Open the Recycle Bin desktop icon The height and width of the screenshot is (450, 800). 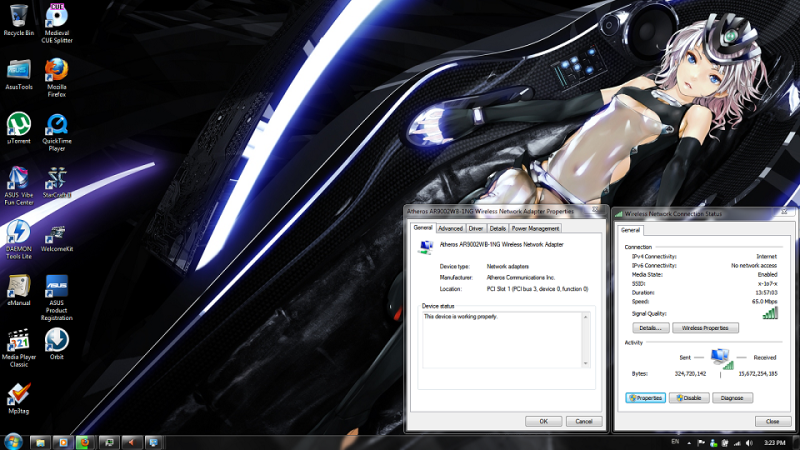pyautogui.click(x=18, y=17)
